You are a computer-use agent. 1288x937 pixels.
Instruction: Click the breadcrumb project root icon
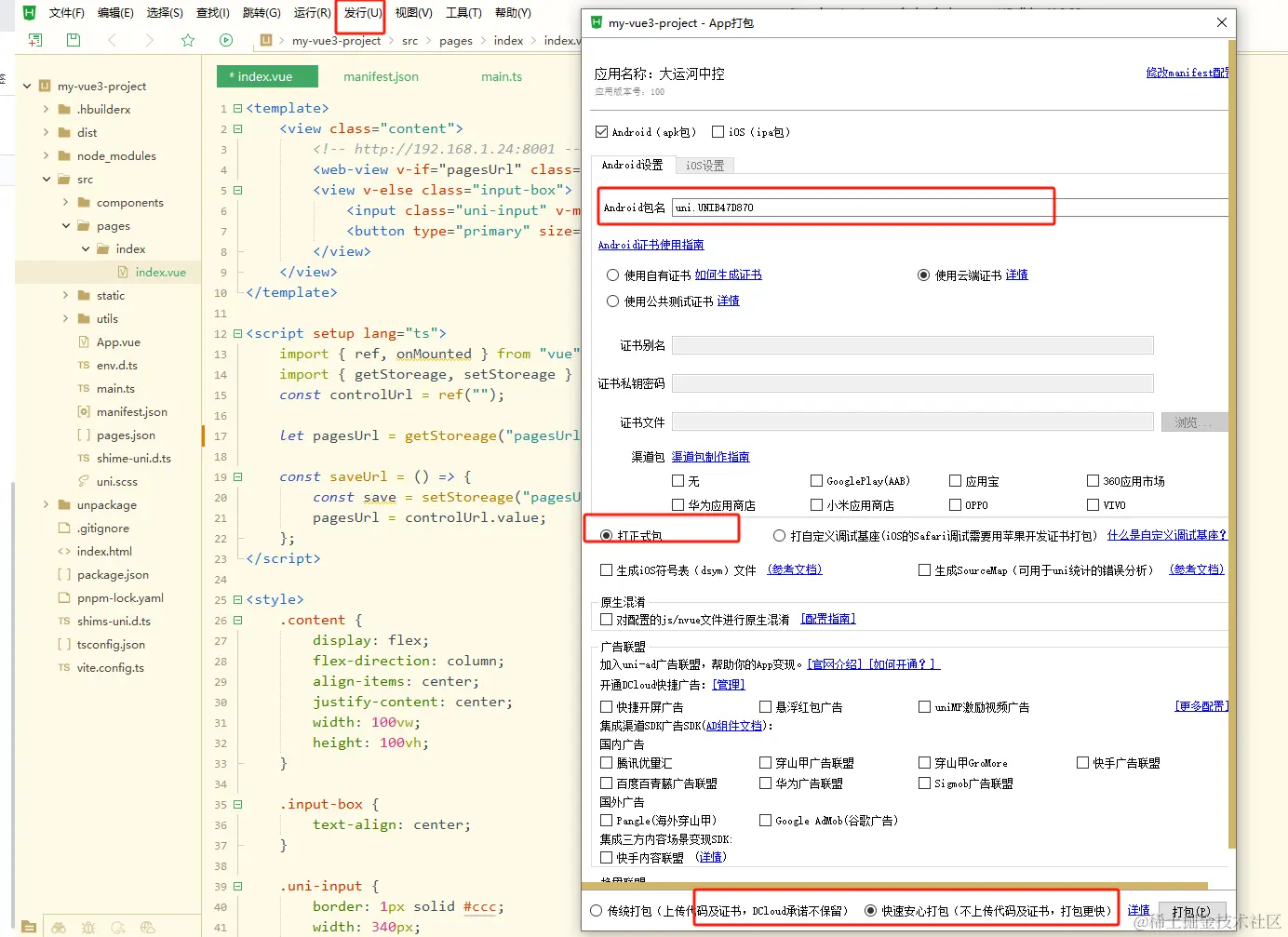(266, 40)
